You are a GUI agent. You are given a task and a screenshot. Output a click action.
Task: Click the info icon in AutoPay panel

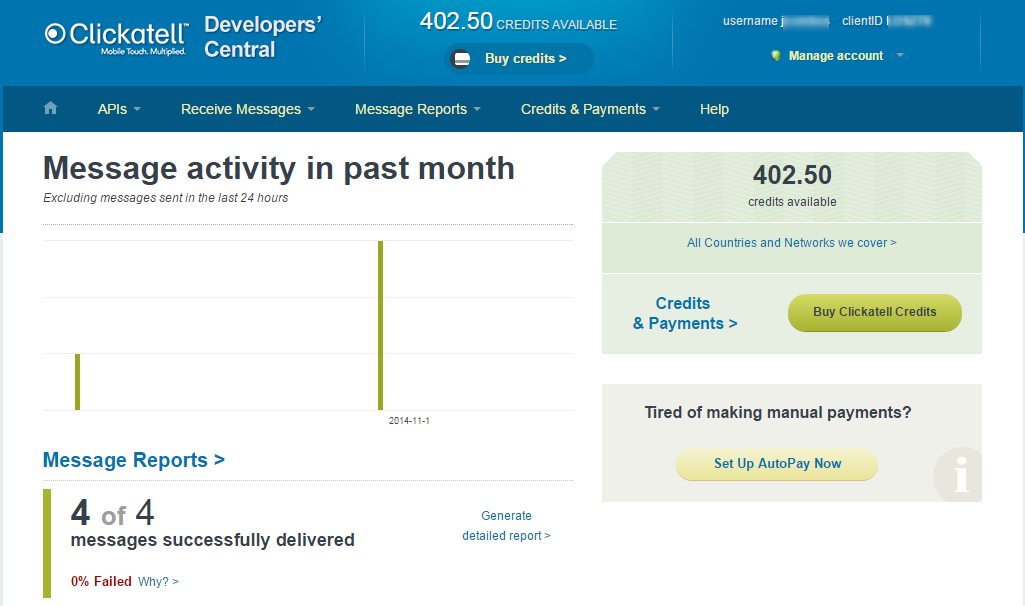pos(960,476)
